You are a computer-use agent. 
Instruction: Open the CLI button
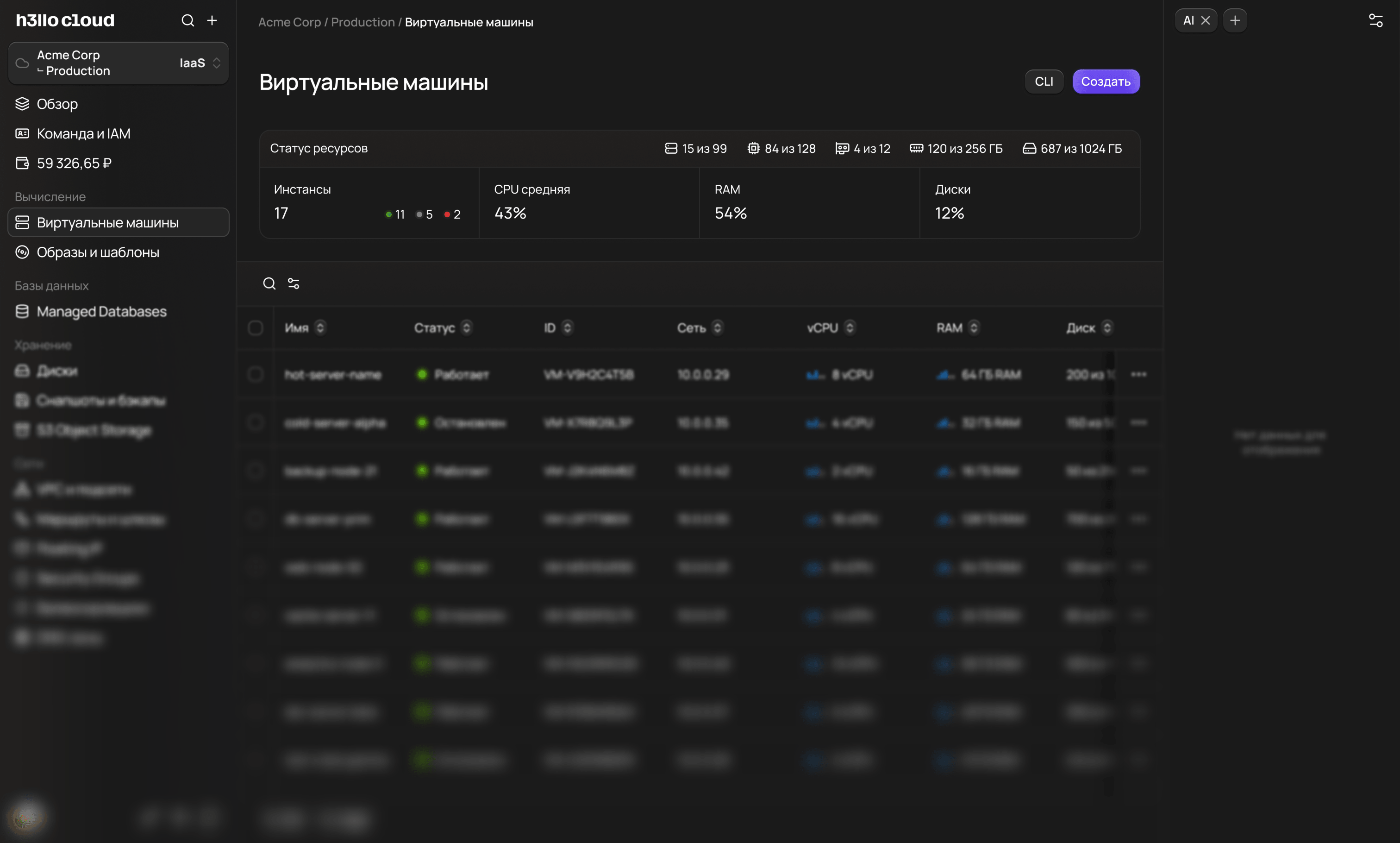pyautogui.click(x=1044, y=82)
